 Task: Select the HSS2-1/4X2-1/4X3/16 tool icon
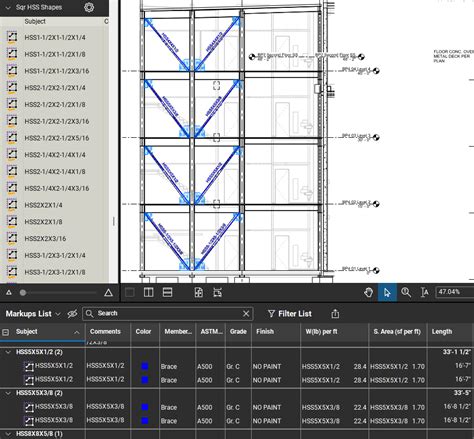click(x=12, y=188)
